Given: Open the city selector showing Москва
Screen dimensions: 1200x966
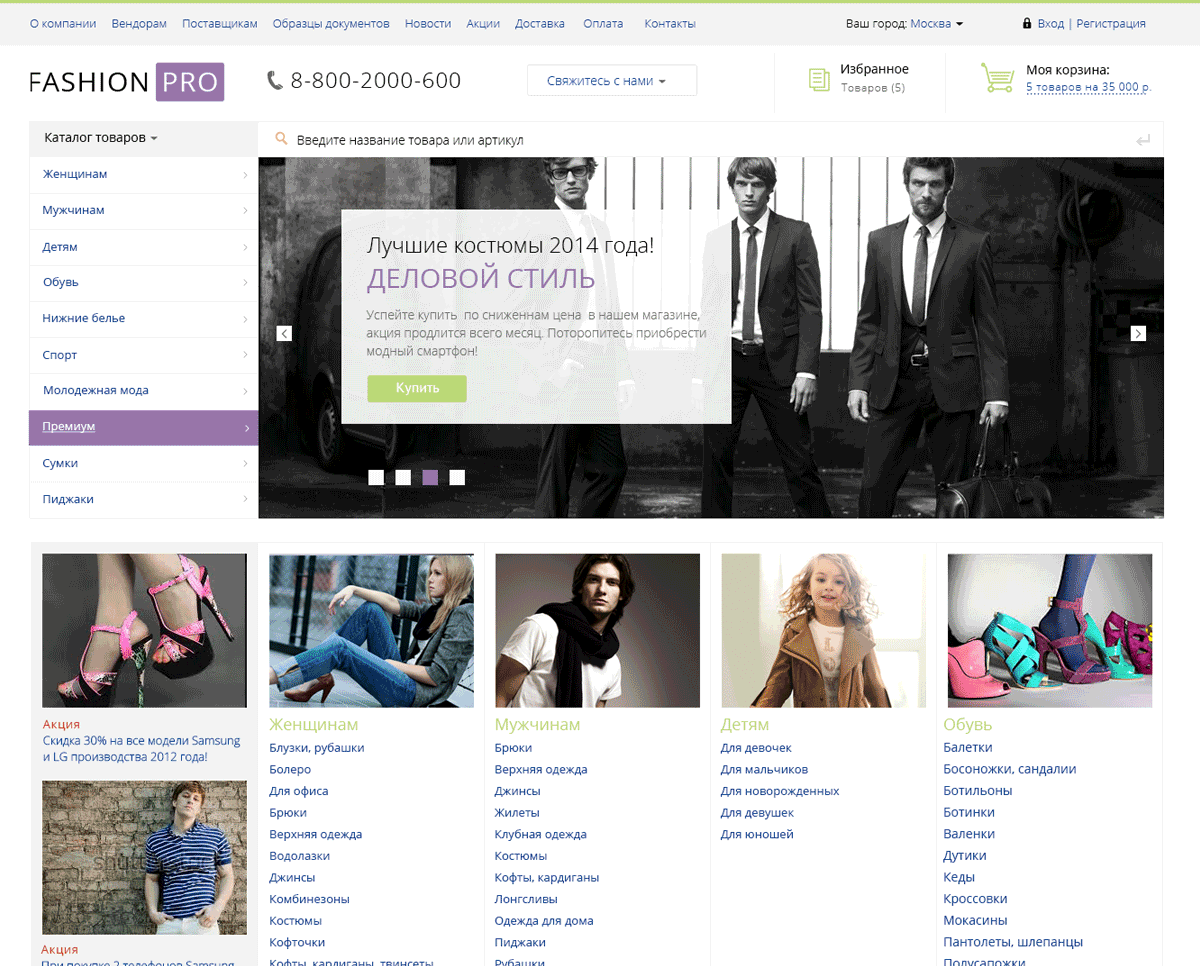Looking at the screenshot, I should [x=936, y=23].
